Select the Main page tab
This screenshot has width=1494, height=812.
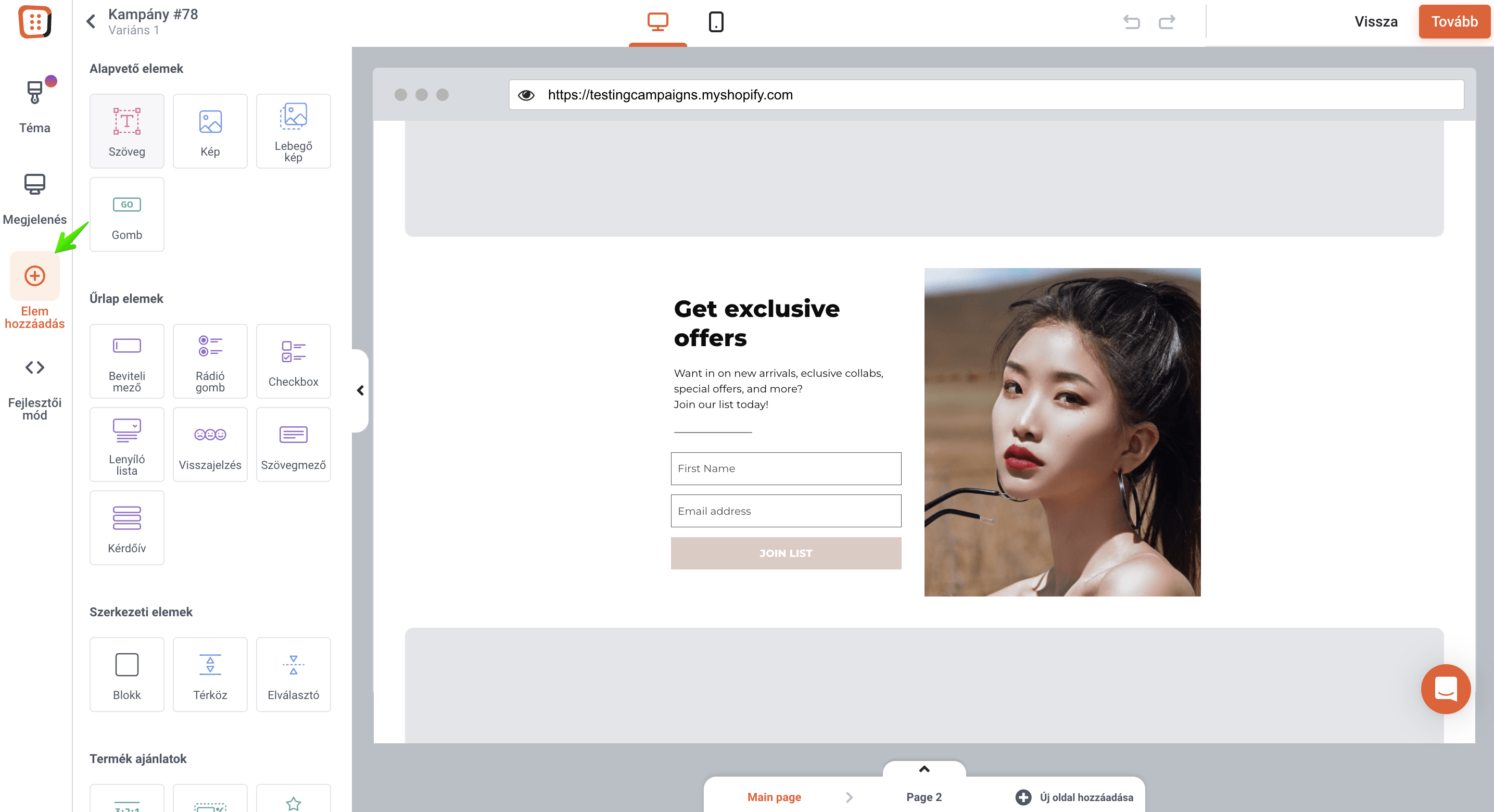click(x=774, y=797)
